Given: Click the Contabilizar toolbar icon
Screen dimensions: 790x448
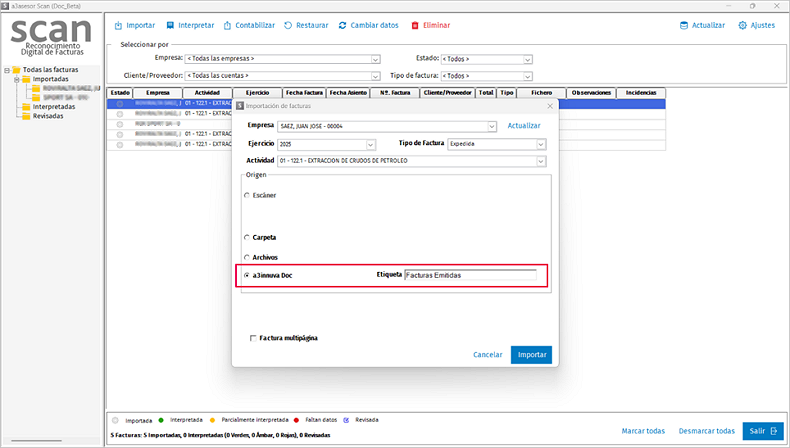Looking at the screenshot, I should pos(227,25).
